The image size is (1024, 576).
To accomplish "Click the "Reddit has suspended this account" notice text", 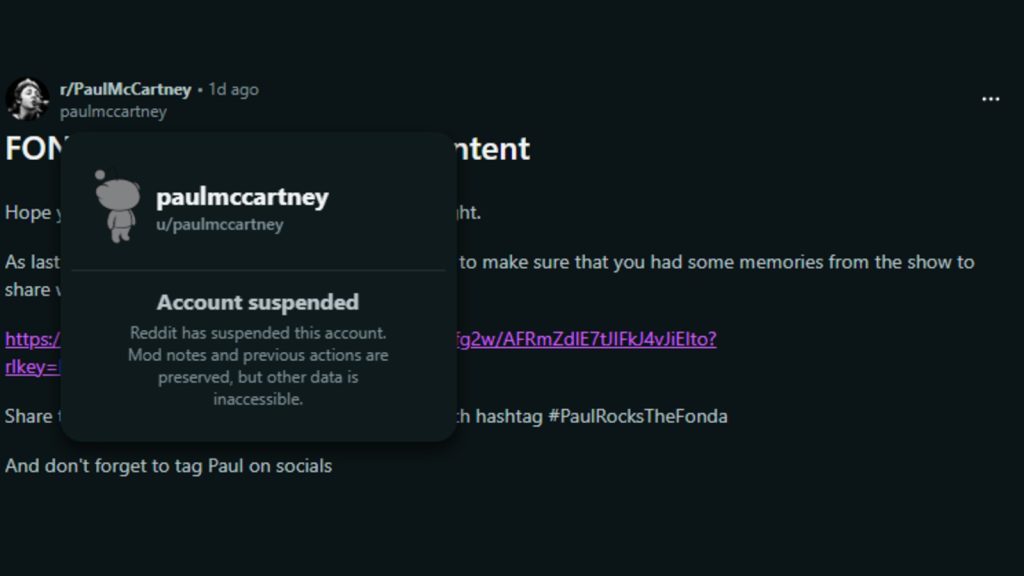I will [x=258, y=333].
